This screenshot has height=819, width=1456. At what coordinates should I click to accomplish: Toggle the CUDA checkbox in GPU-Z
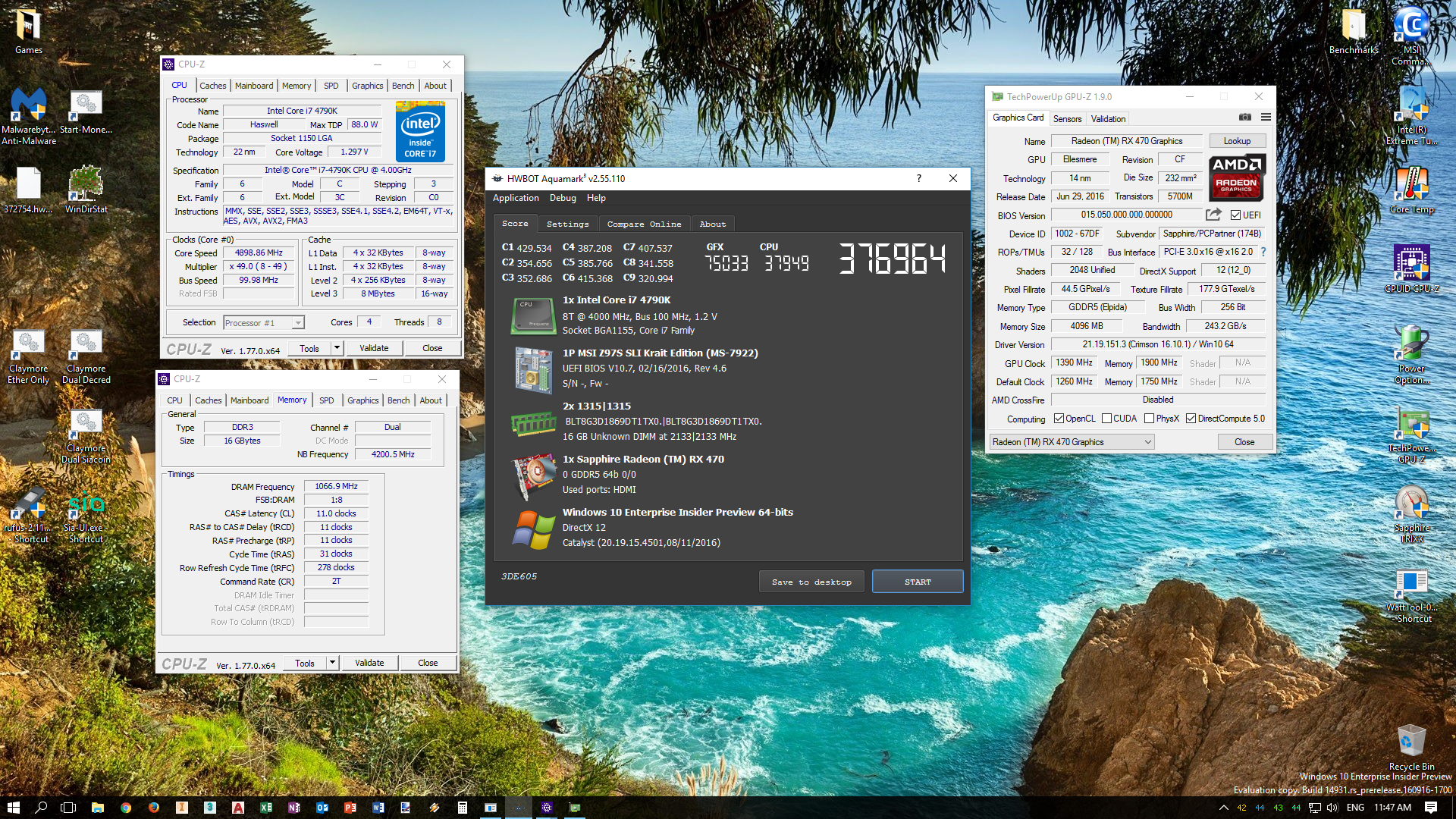1106,419
